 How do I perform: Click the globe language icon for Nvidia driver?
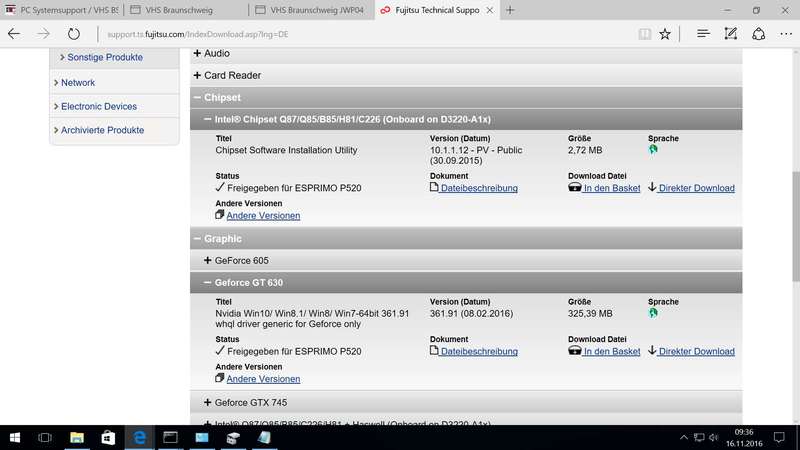653,313
